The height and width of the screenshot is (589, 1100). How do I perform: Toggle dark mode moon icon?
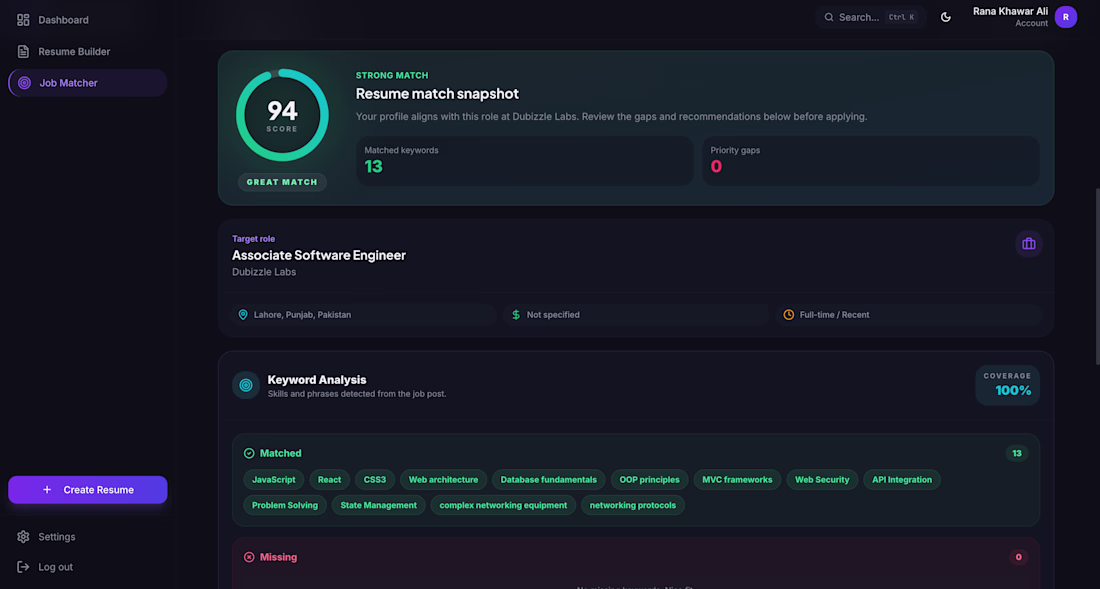click(946, 17)
